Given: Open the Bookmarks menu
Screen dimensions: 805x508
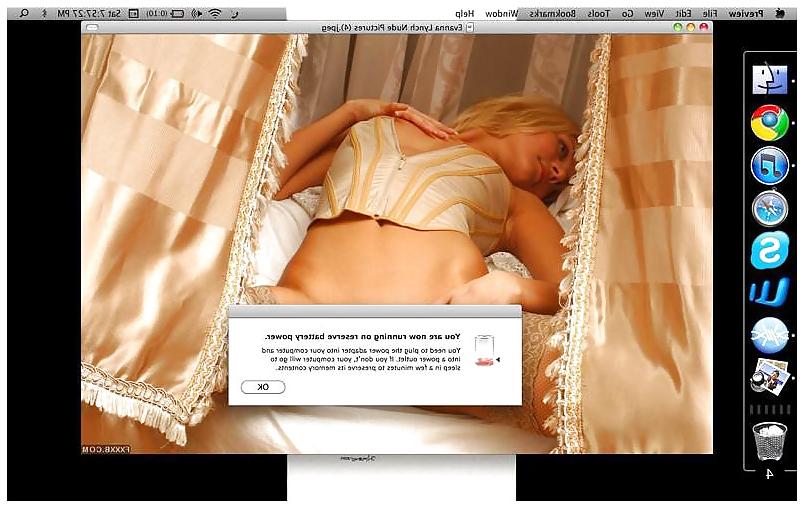Looking at the screenshot, I should click(552, 14).
